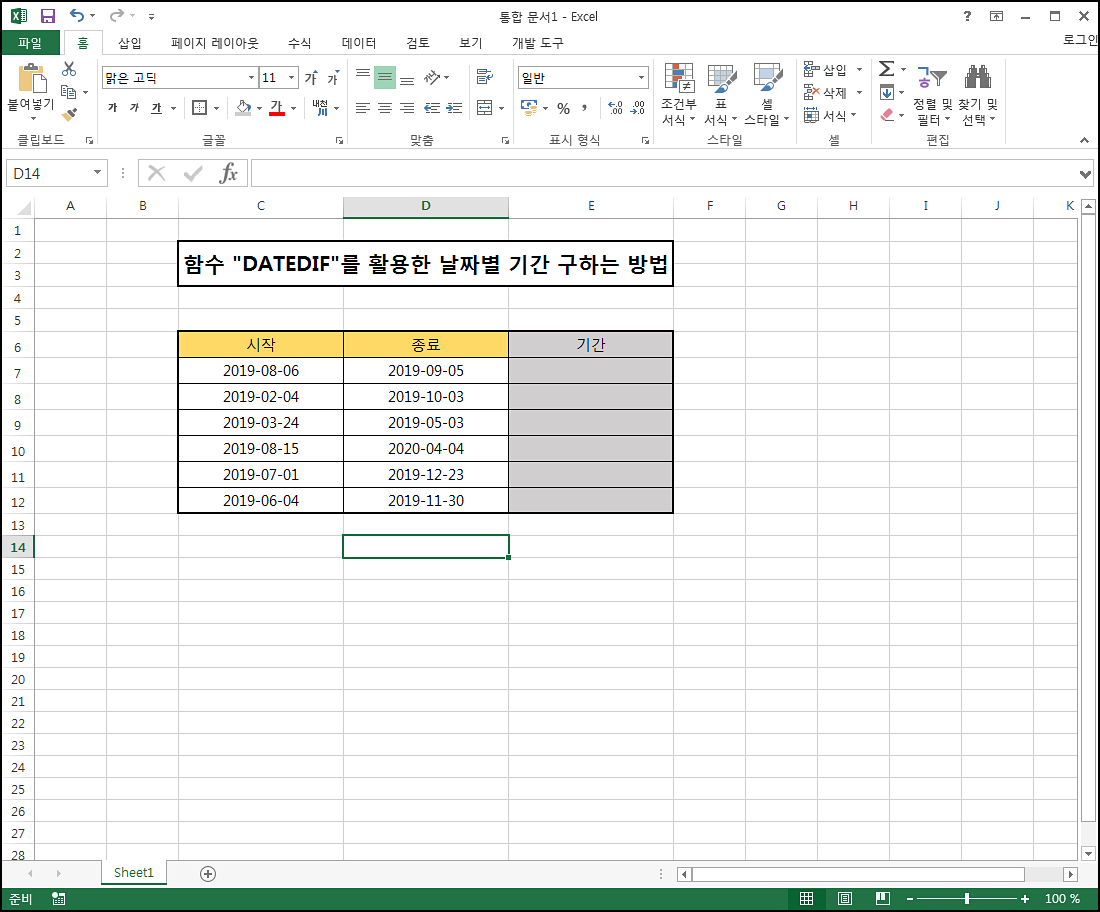Screen dimensions: 1100x912
Task: Select cell E7 under 기간
Action: click(x=591, y=370)
